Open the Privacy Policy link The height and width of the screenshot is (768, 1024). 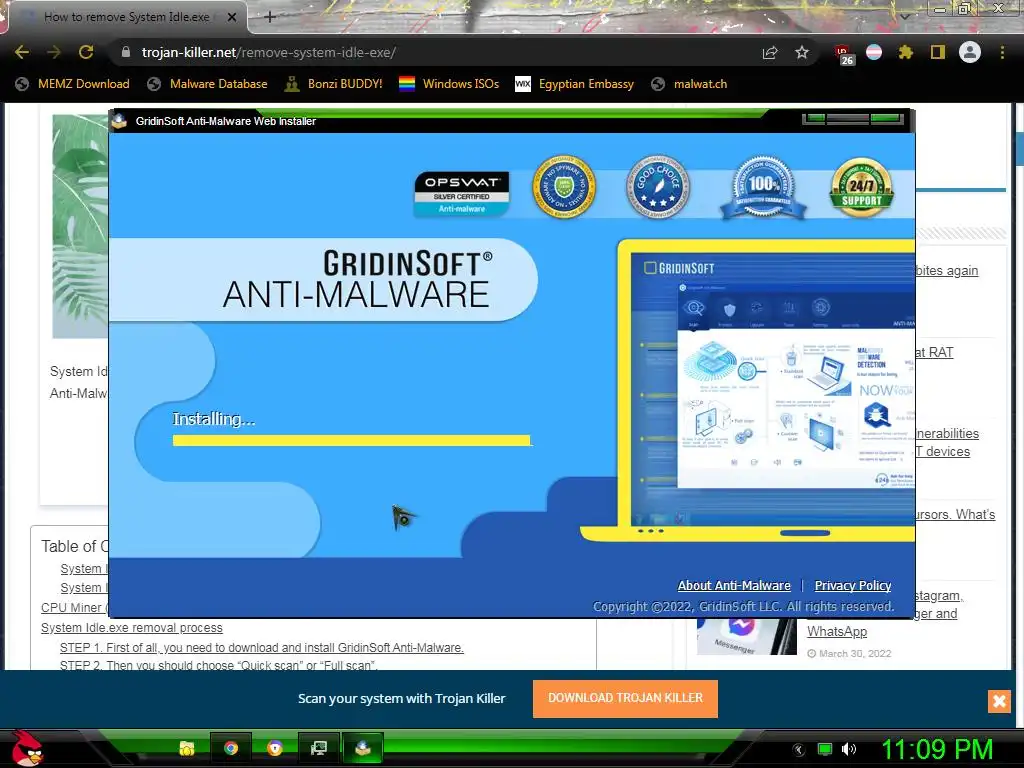(x=853, y=585)
